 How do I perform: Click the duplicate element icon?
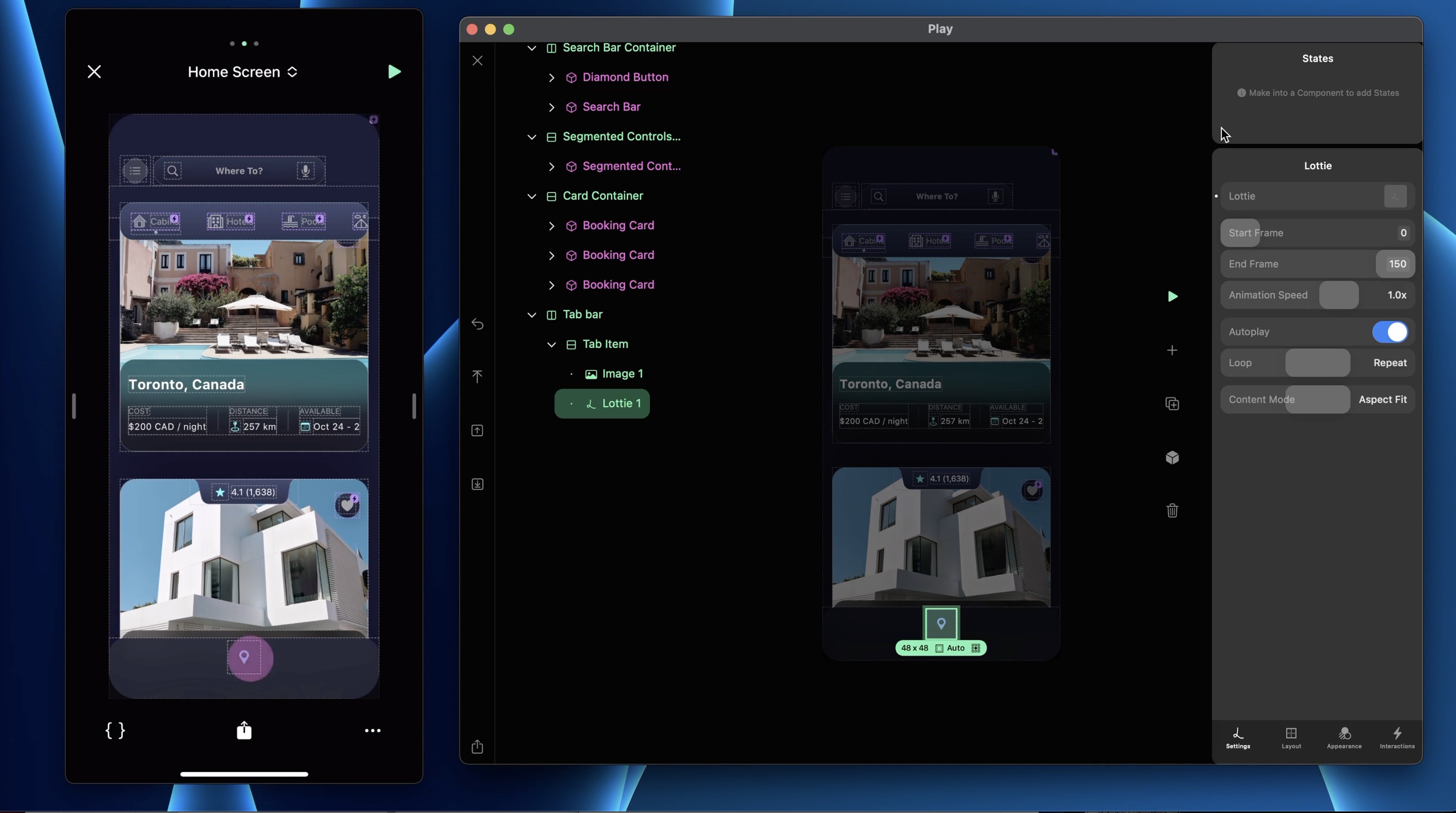[1172, 404]
